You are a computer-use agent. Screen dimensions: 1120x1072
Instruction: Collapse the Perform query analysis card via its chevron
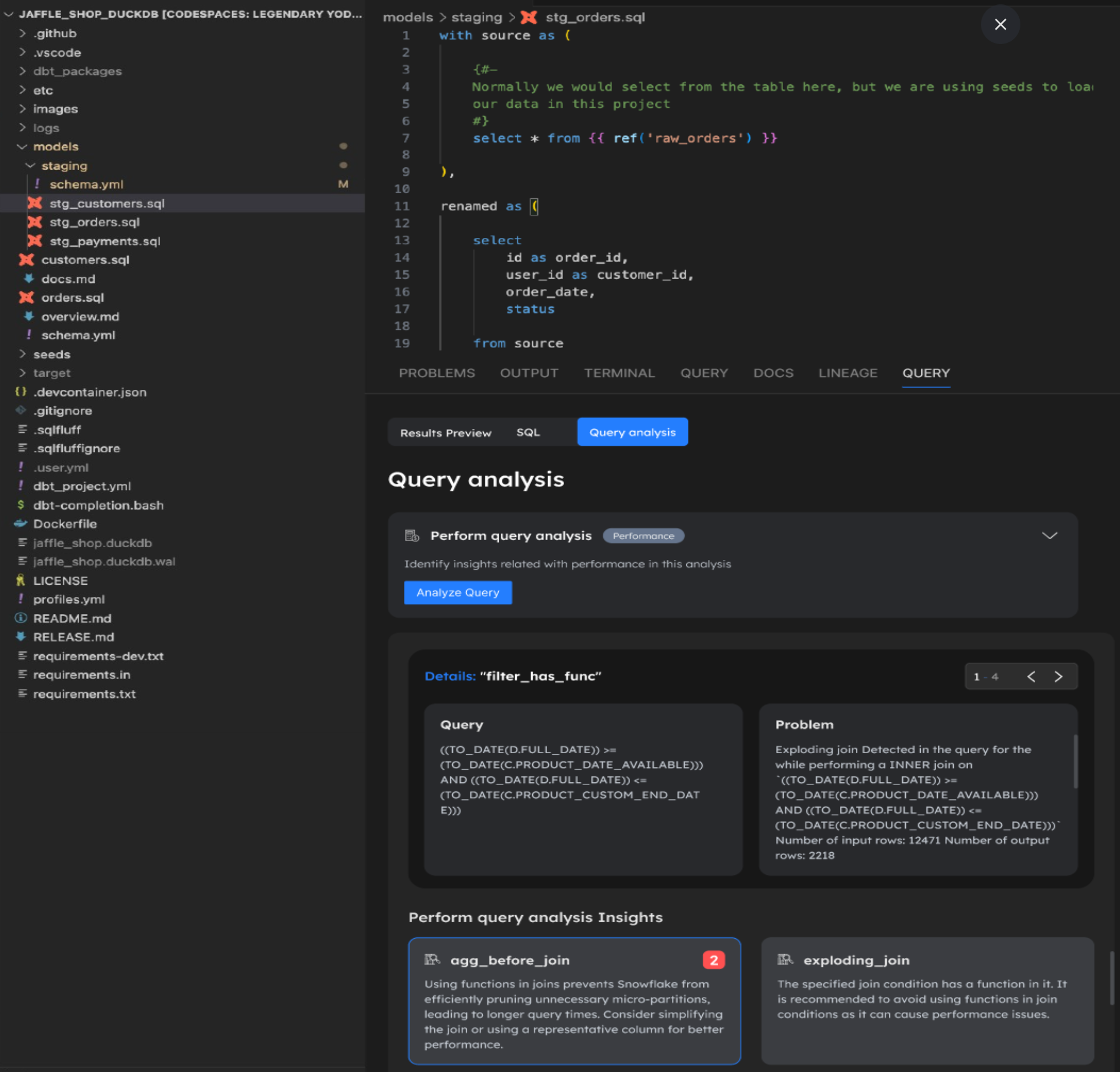pos(1050,535)
